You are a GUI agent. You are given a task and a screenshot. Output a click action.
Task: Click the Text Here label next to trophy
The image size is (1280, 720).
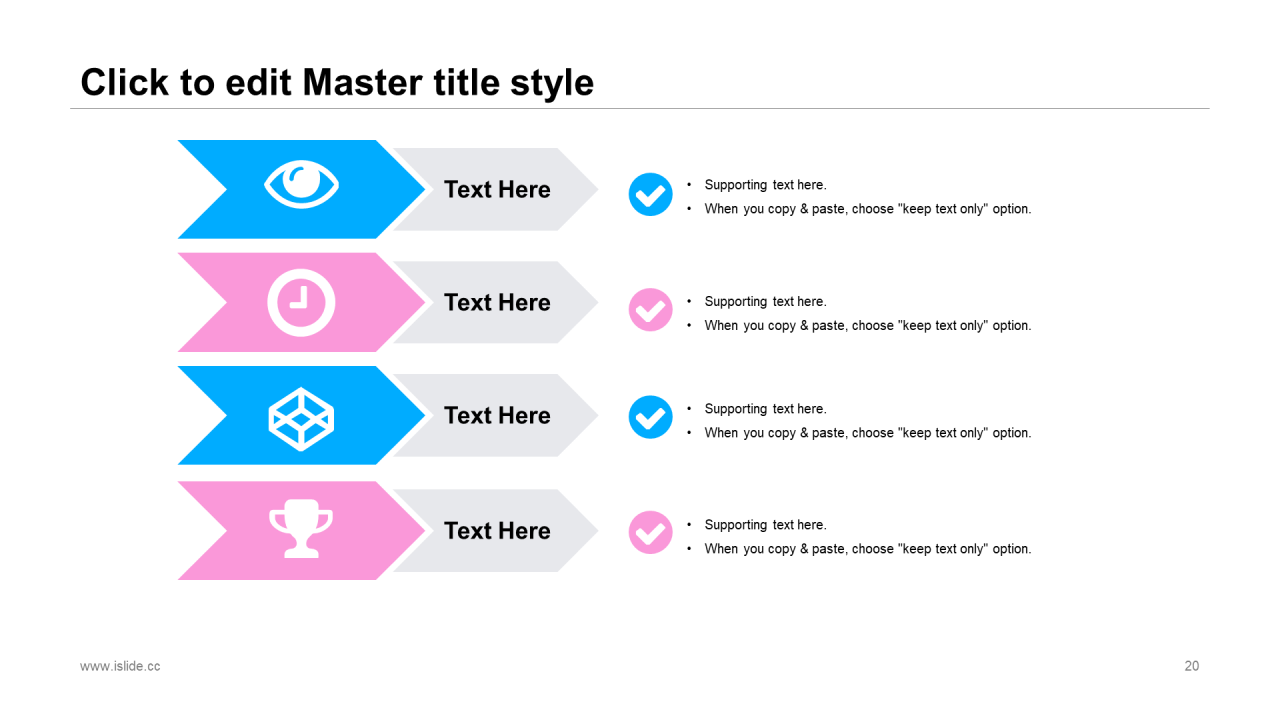[x=497, y=530]
